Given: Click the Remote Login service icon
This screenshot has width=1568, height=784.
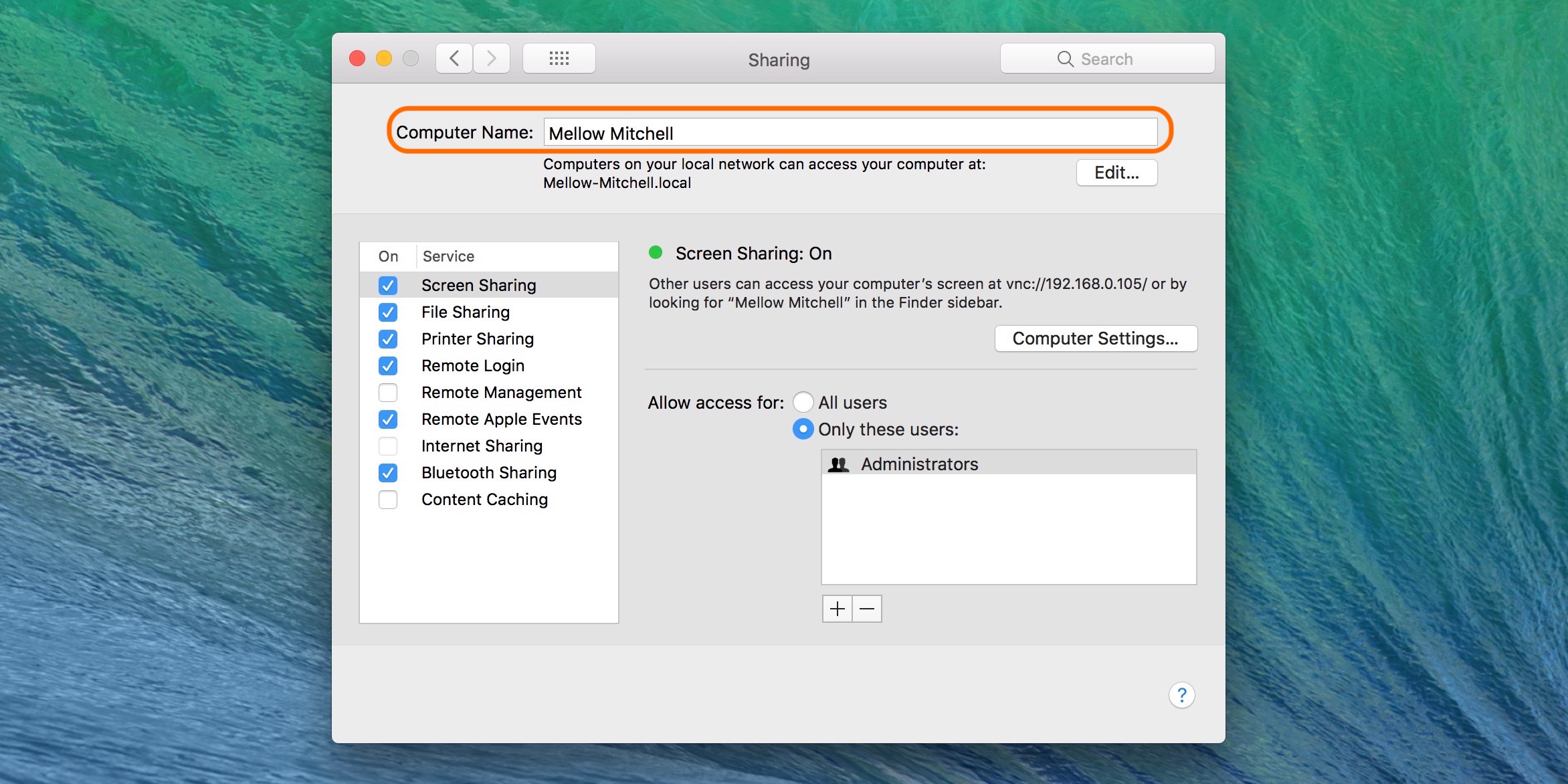Looking at the screenshot, I should 388,365.
